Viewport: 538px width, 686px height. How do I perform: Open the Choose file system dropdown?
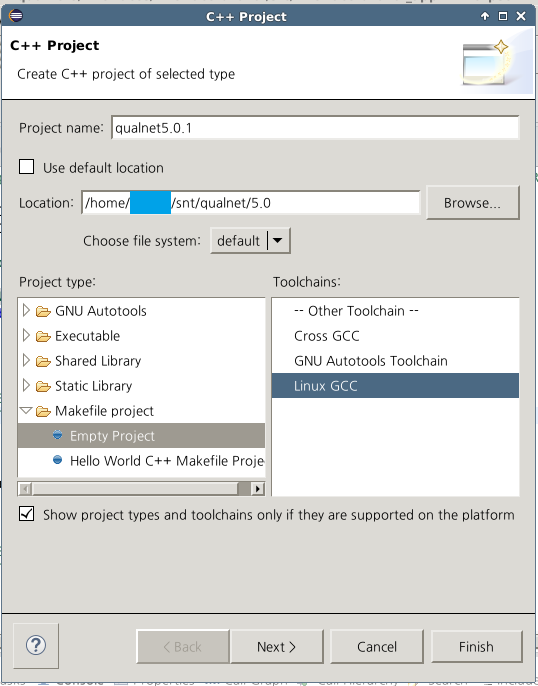click(x=250, y=241)
